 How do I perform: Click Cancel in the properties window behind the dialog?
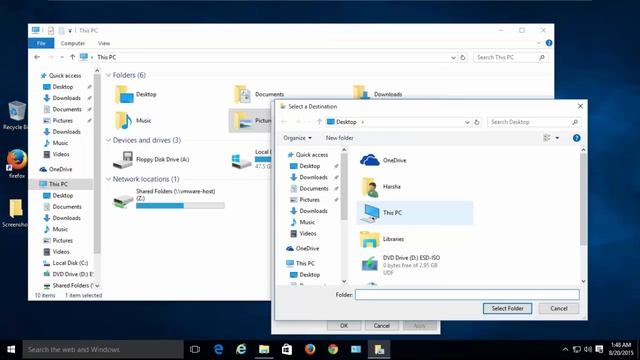pyautogui.click(x=382, y=326)
